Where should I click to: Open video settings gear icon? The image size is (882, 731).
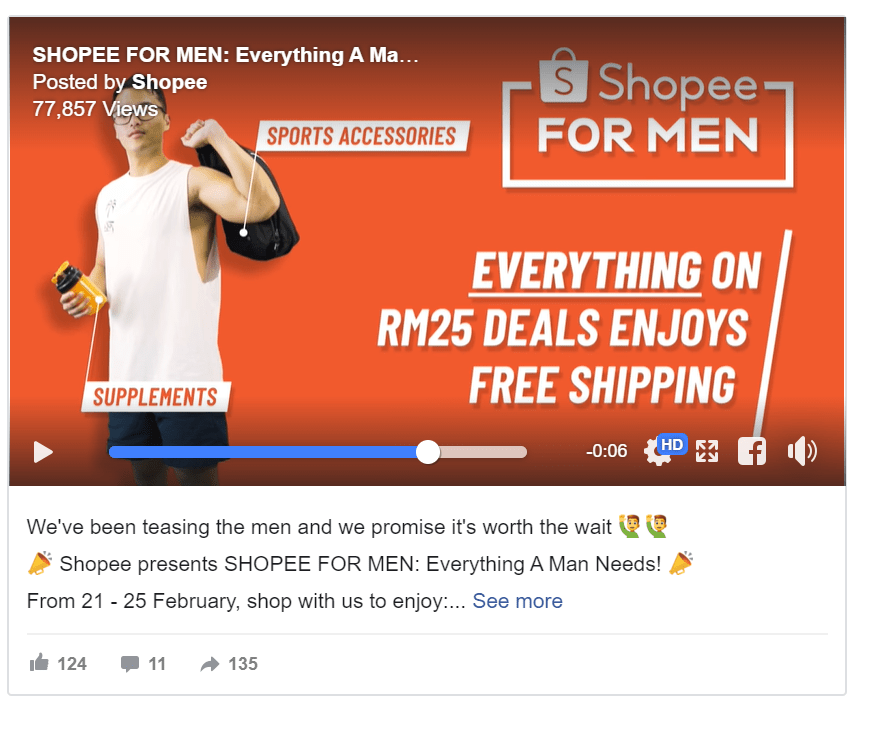656,453
